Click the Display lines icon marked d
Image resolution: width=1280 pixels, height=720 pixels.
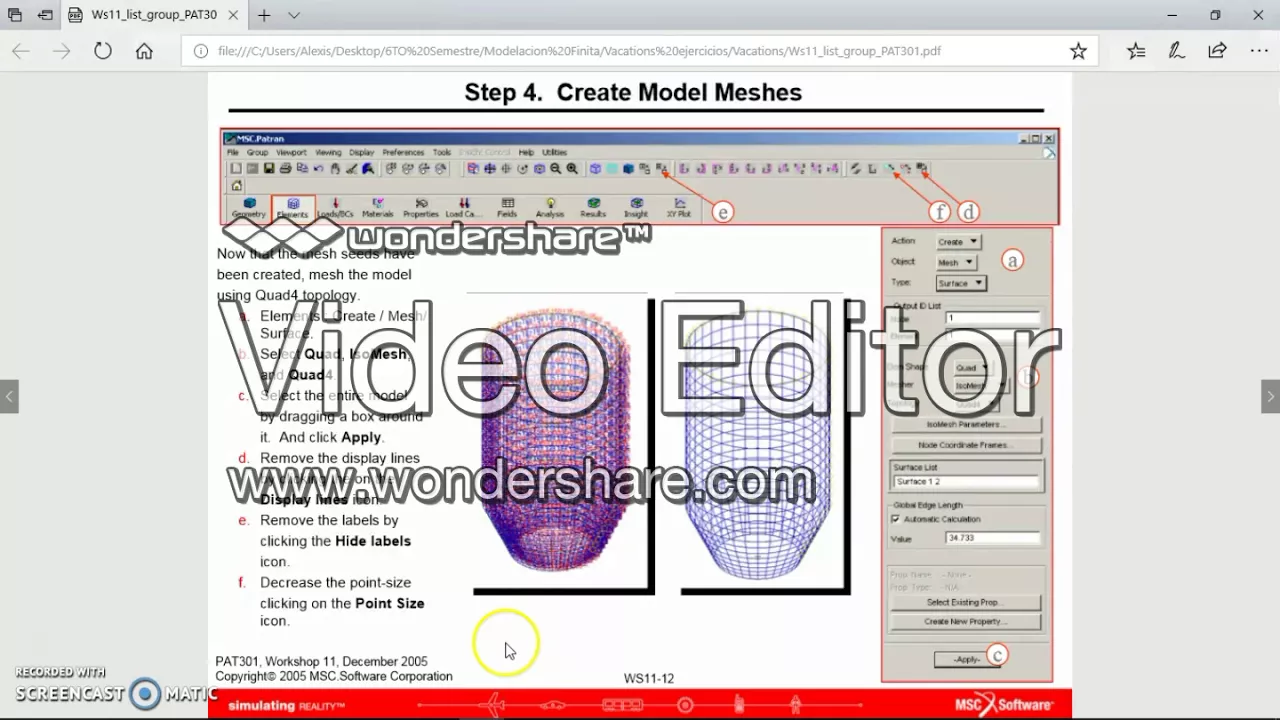point(921,168)
